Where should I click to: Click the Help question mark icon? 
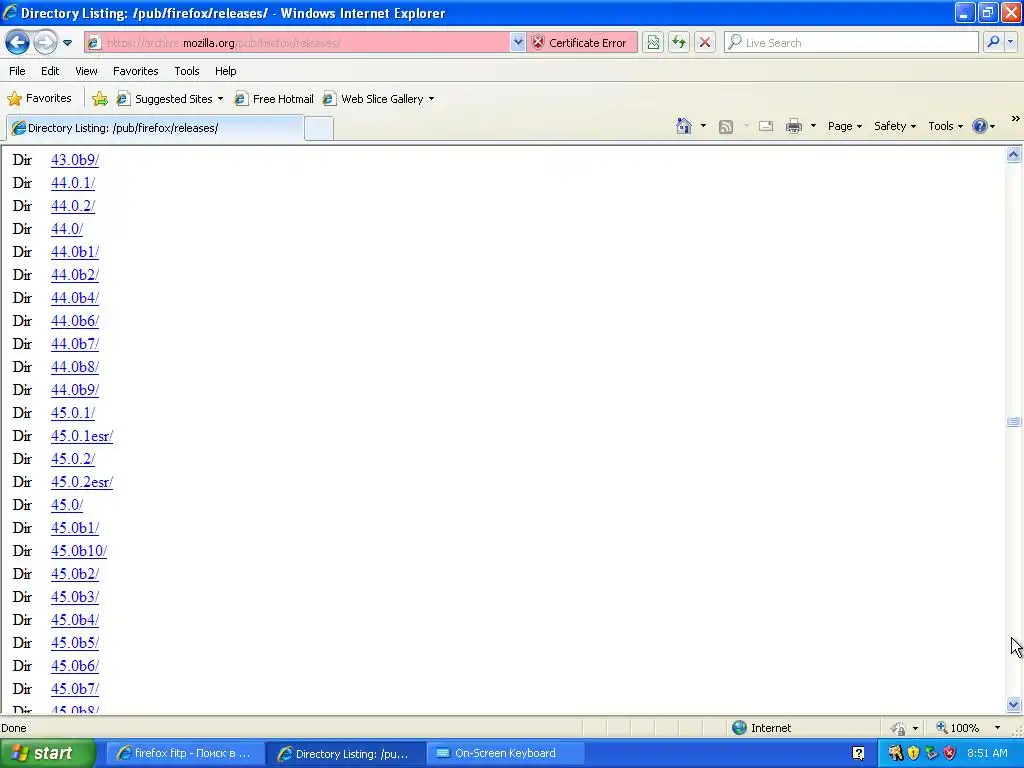(x=980, y=126)
